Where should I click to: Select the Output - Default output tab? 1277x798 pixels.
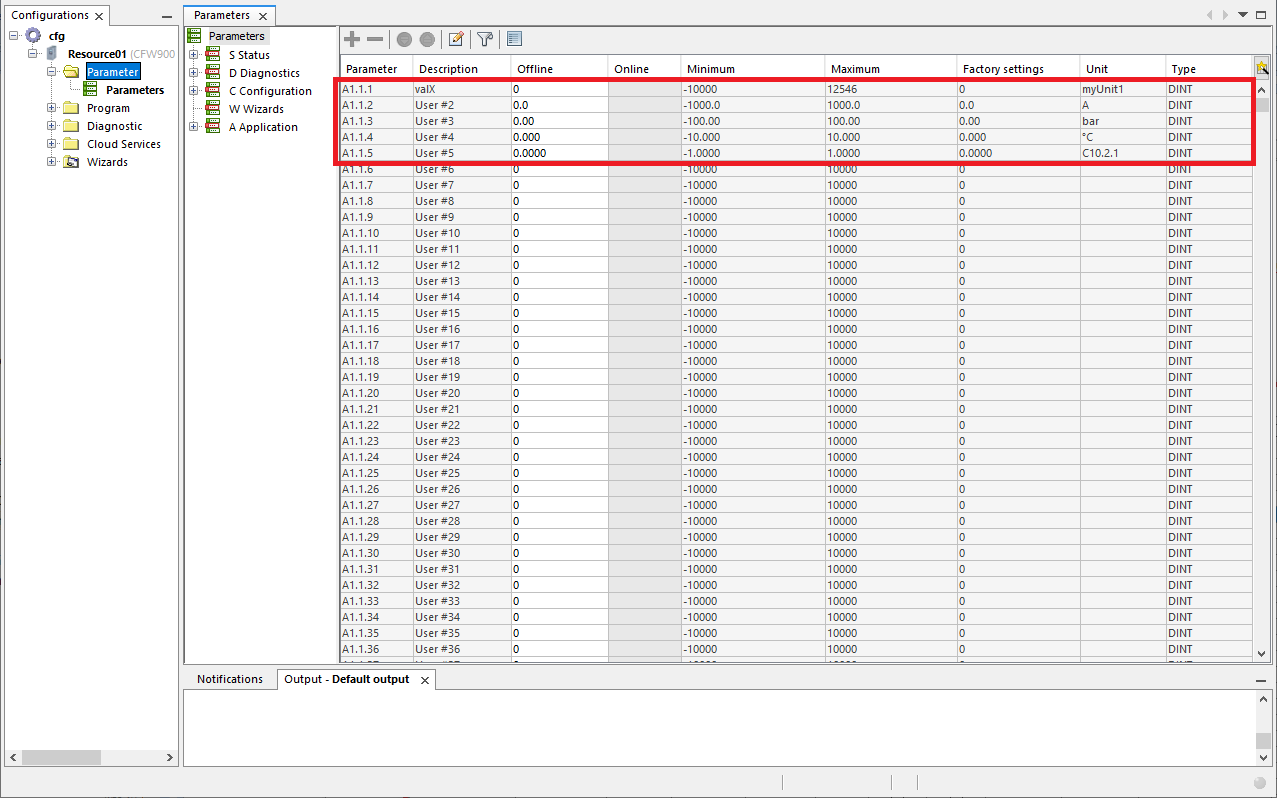click(x=345, y=678)
